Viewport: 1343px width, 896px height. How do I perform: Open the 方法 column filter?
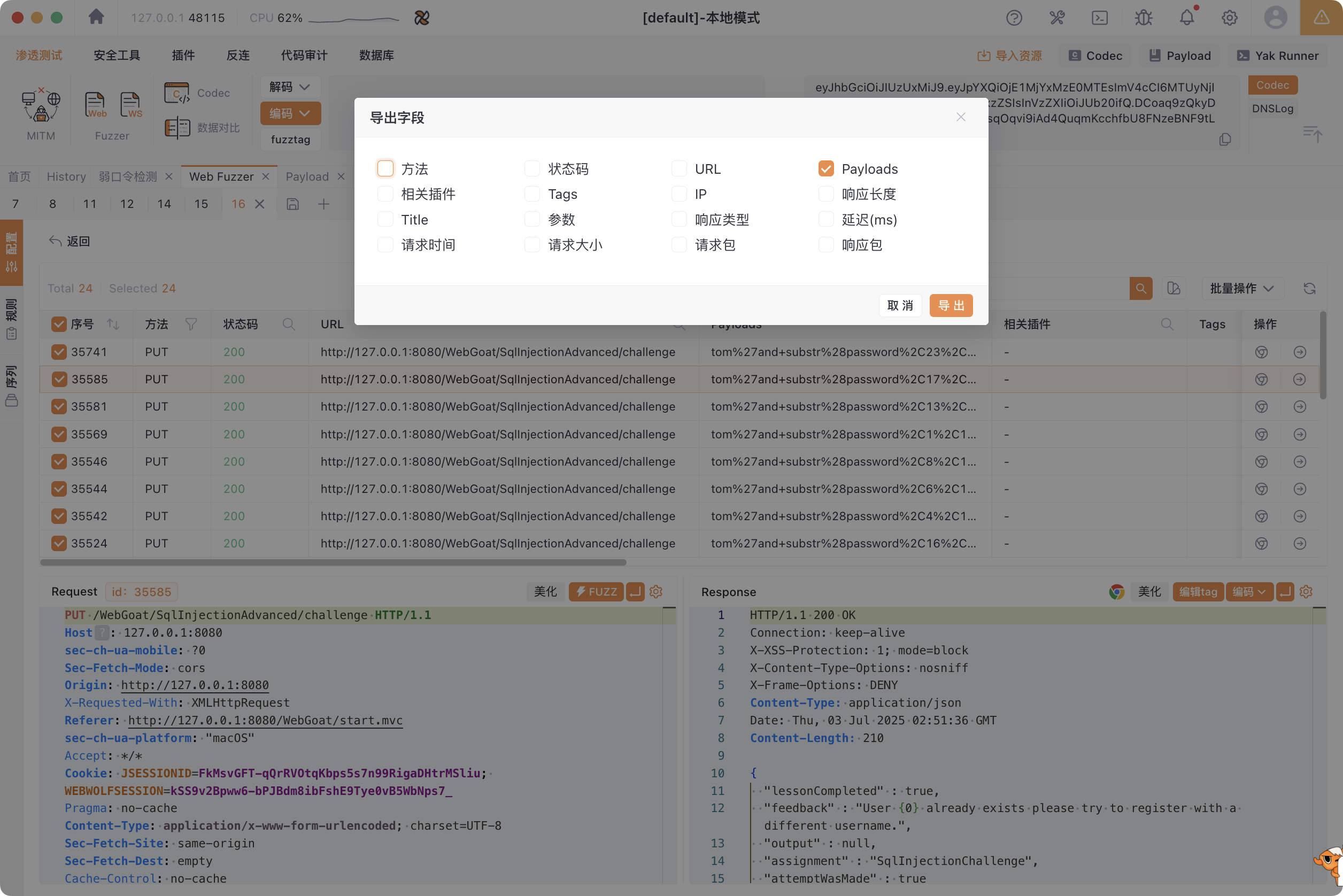[x=191, y=325]
